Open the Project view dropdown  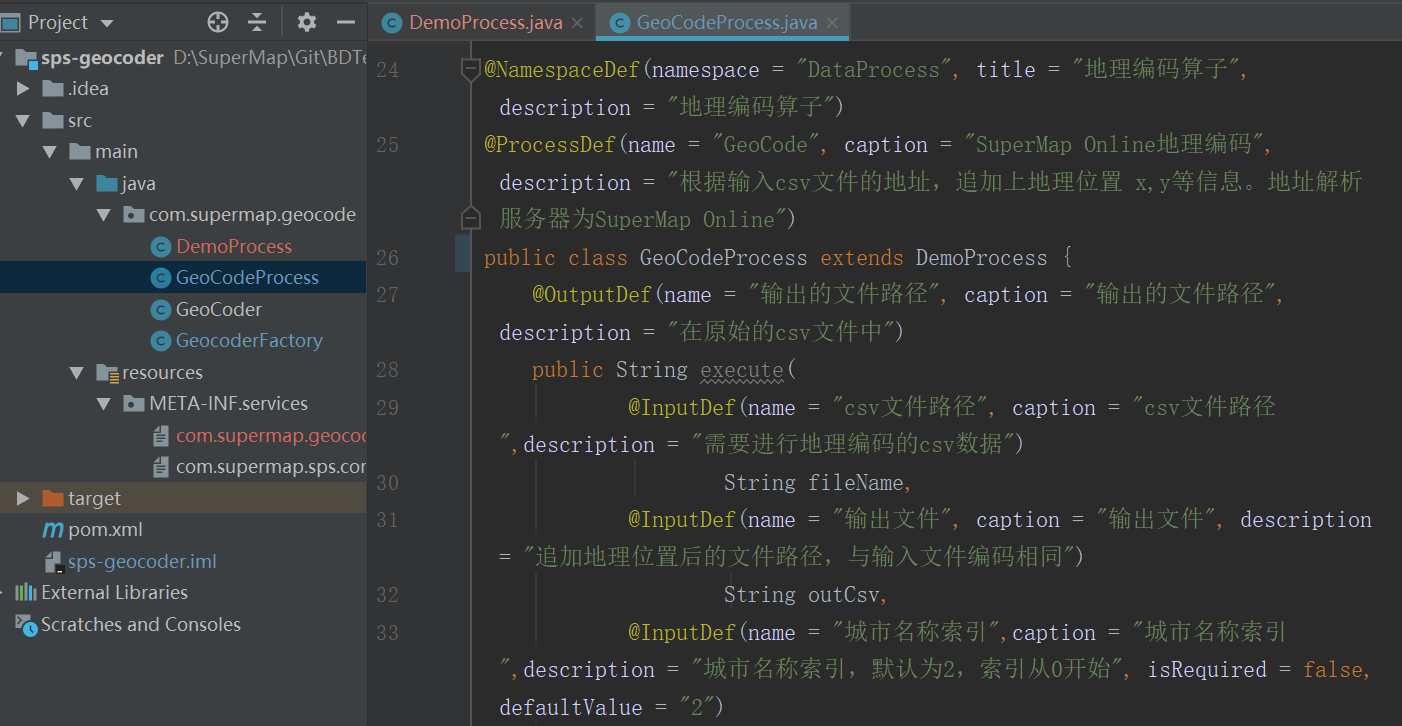[107, 23]
